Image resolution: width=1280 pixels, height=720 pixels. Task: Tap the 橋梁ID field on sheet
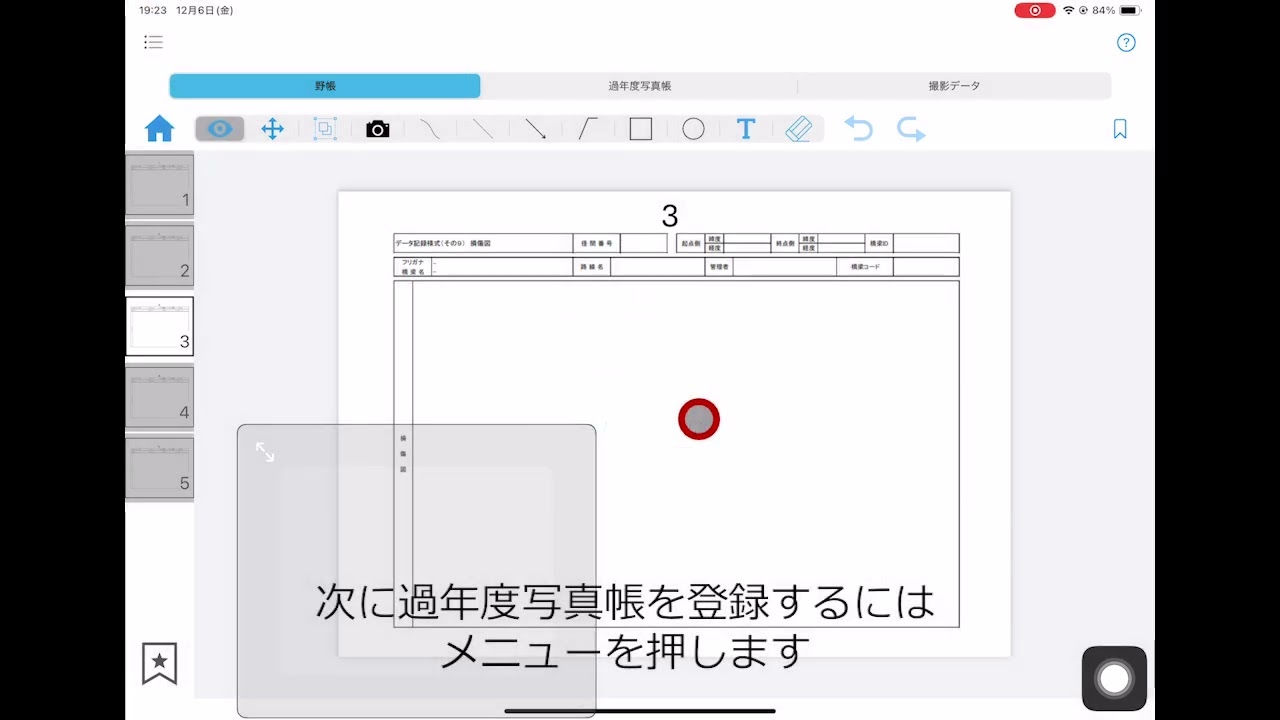pos(926,243)
